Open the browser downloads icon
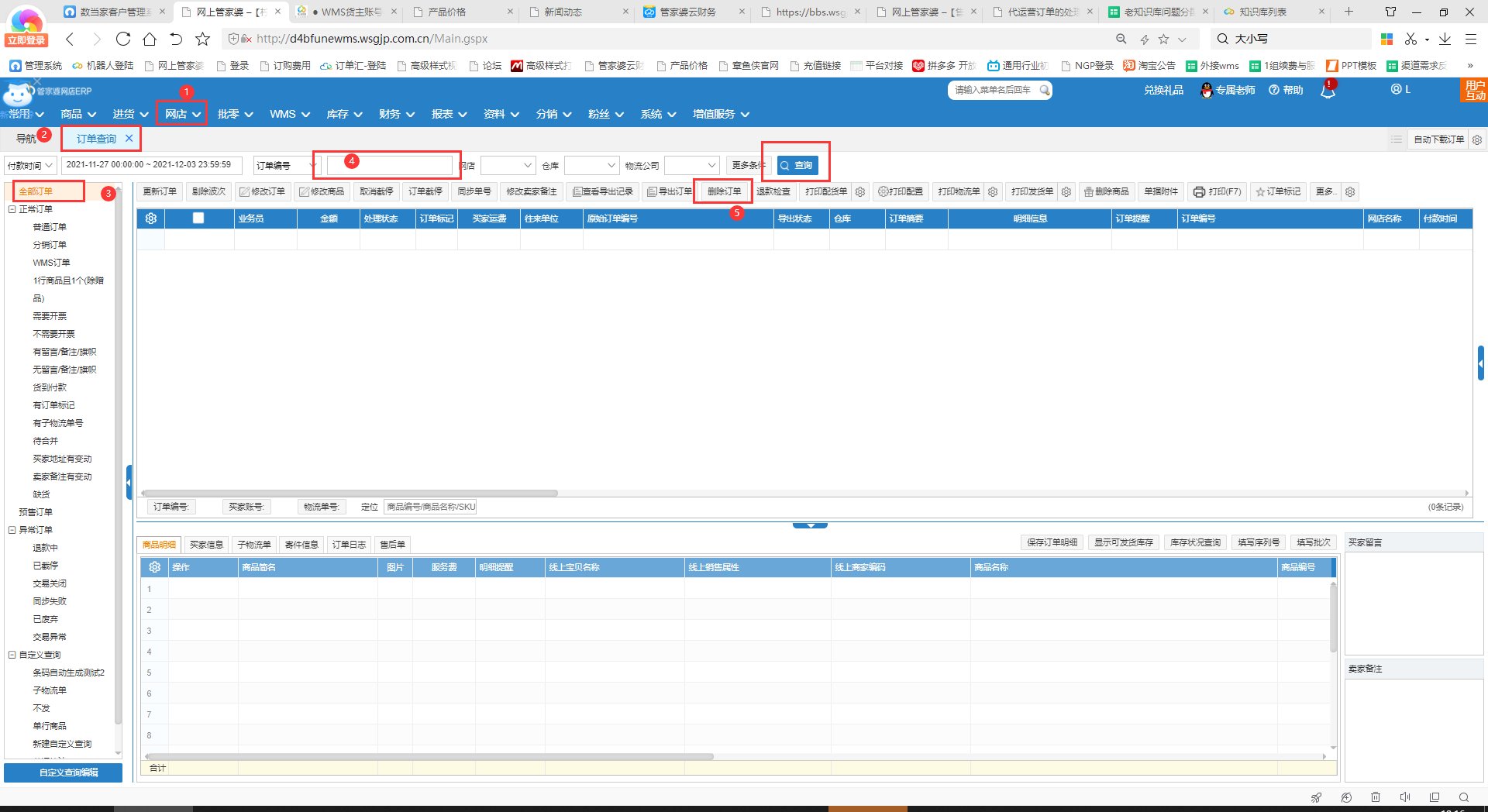 (1445, 39)
